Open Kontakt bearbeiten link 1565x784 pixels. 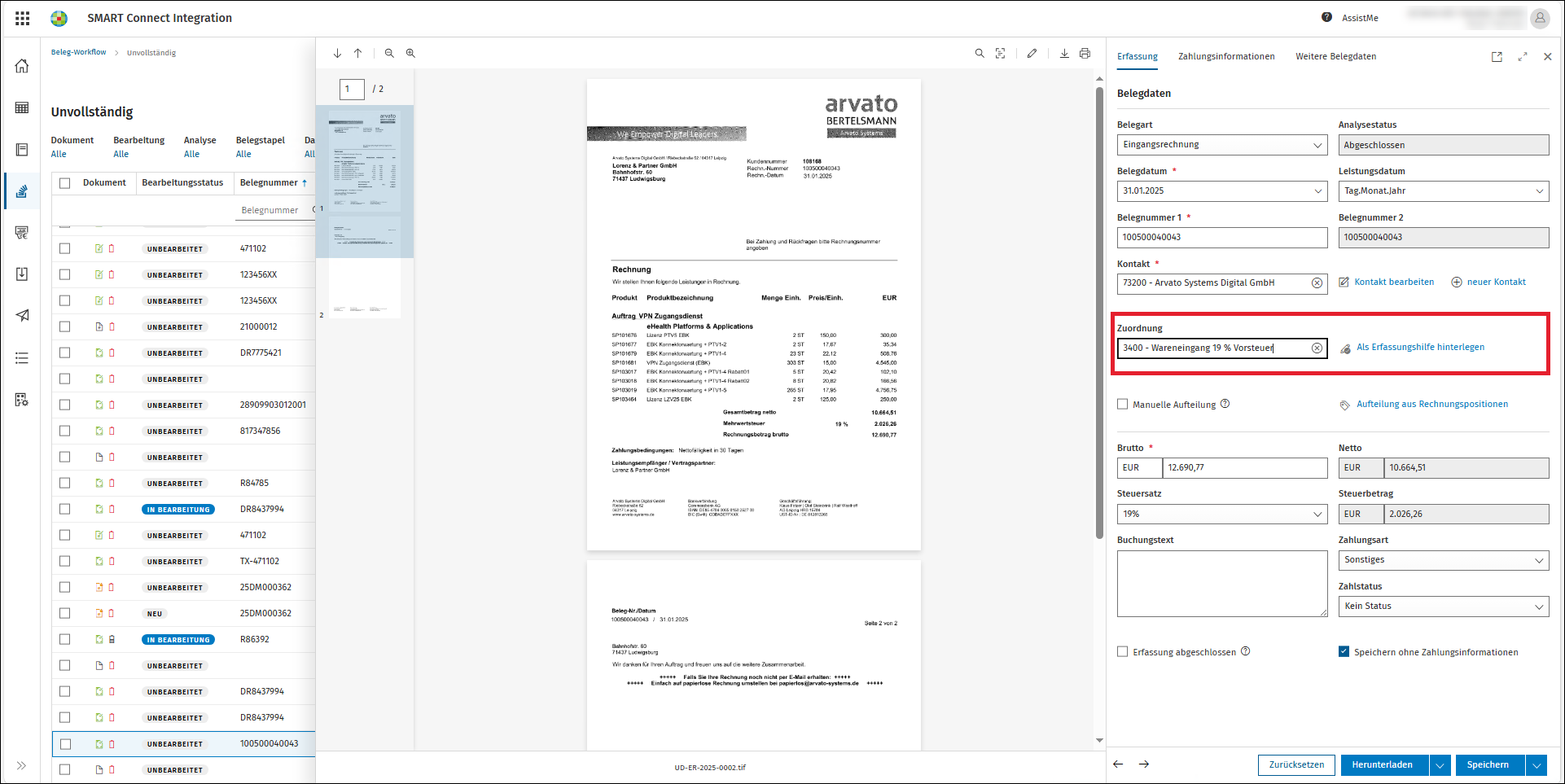1387,282
